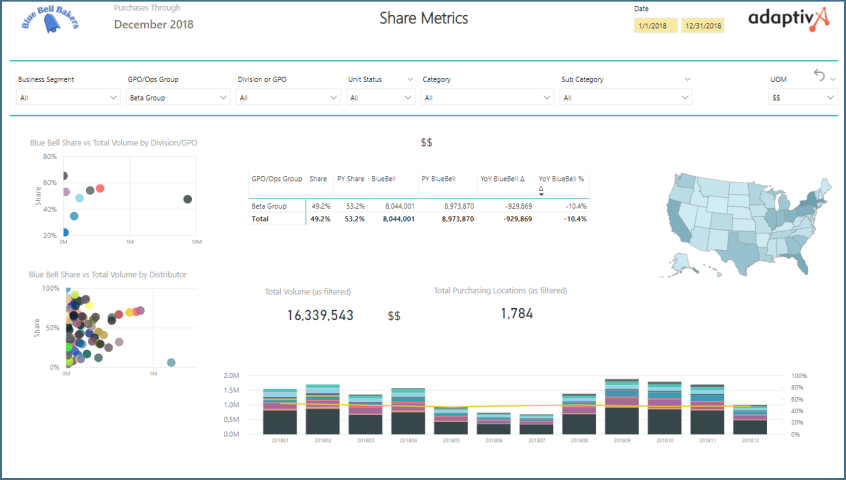Viewport: 846px width, 480px height.
Task: Select the 201809 bar in stacked chart
Action: [x=622, y=408]
